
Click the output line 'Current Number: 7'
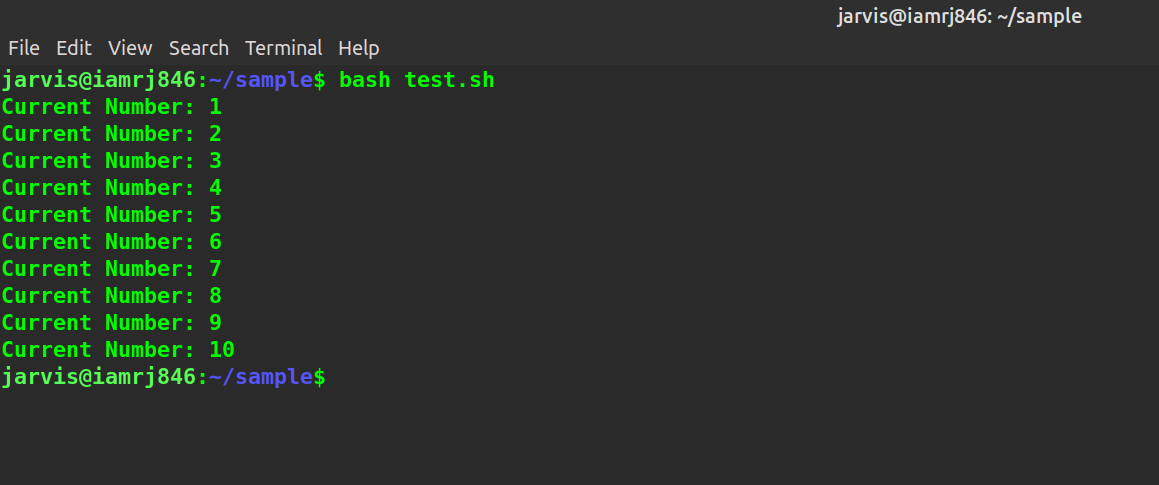tap(112, 269)
